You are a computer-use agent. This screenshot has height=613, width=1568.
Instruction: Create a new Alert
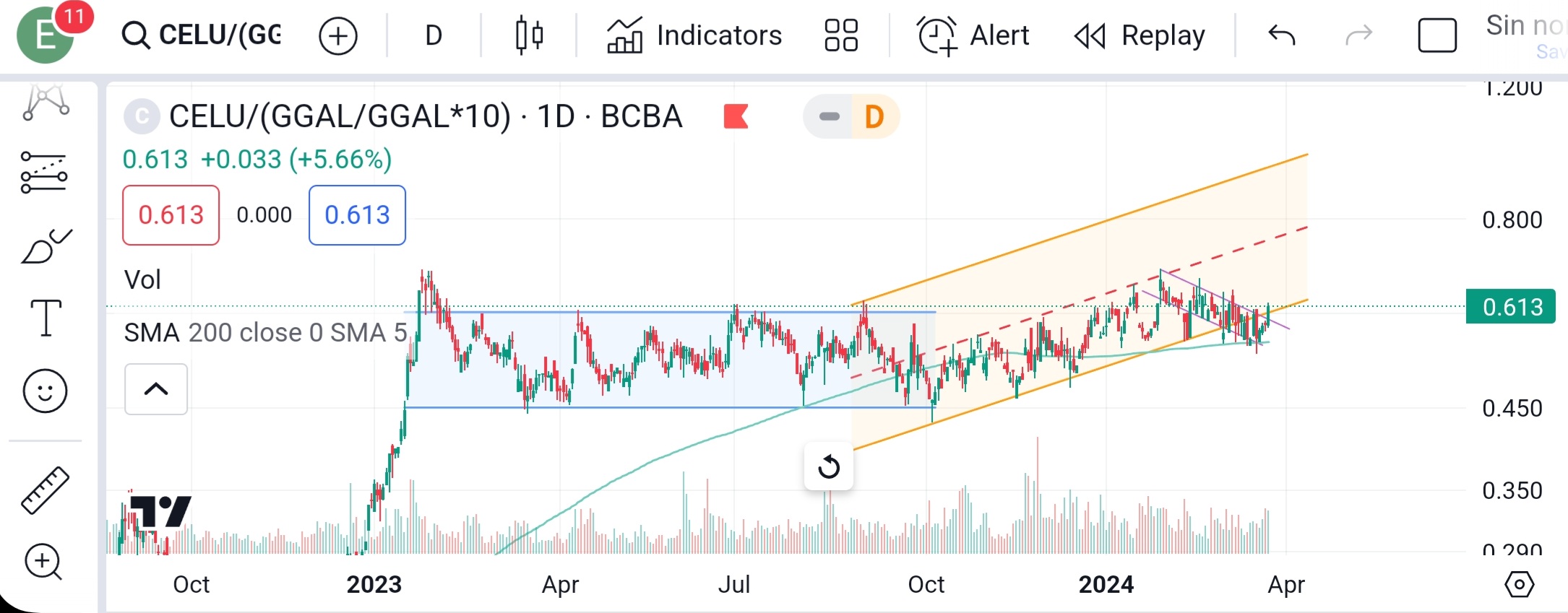973,35
